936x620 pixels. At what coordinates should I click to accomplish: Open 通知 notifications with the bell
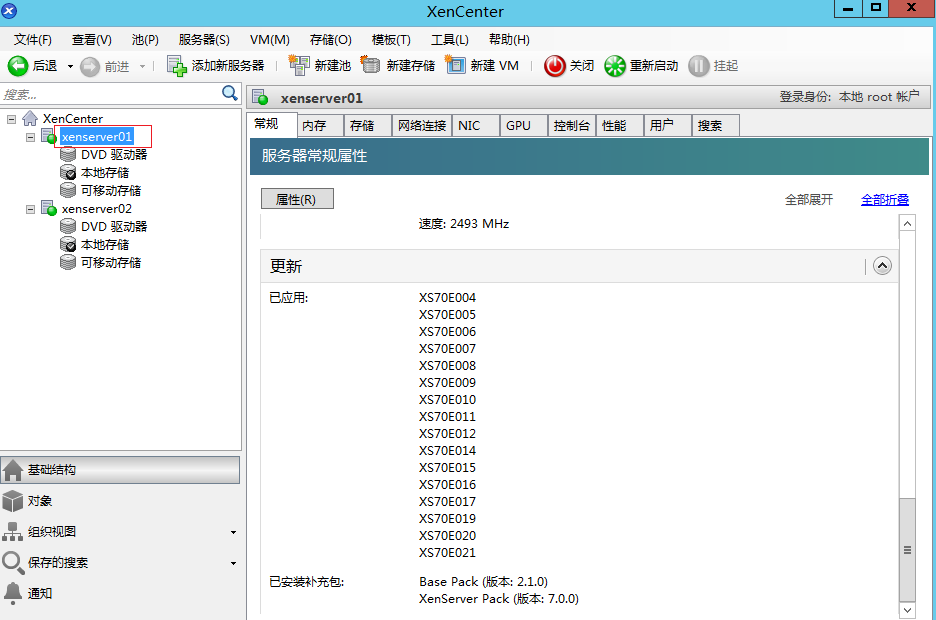coord(13,593)
